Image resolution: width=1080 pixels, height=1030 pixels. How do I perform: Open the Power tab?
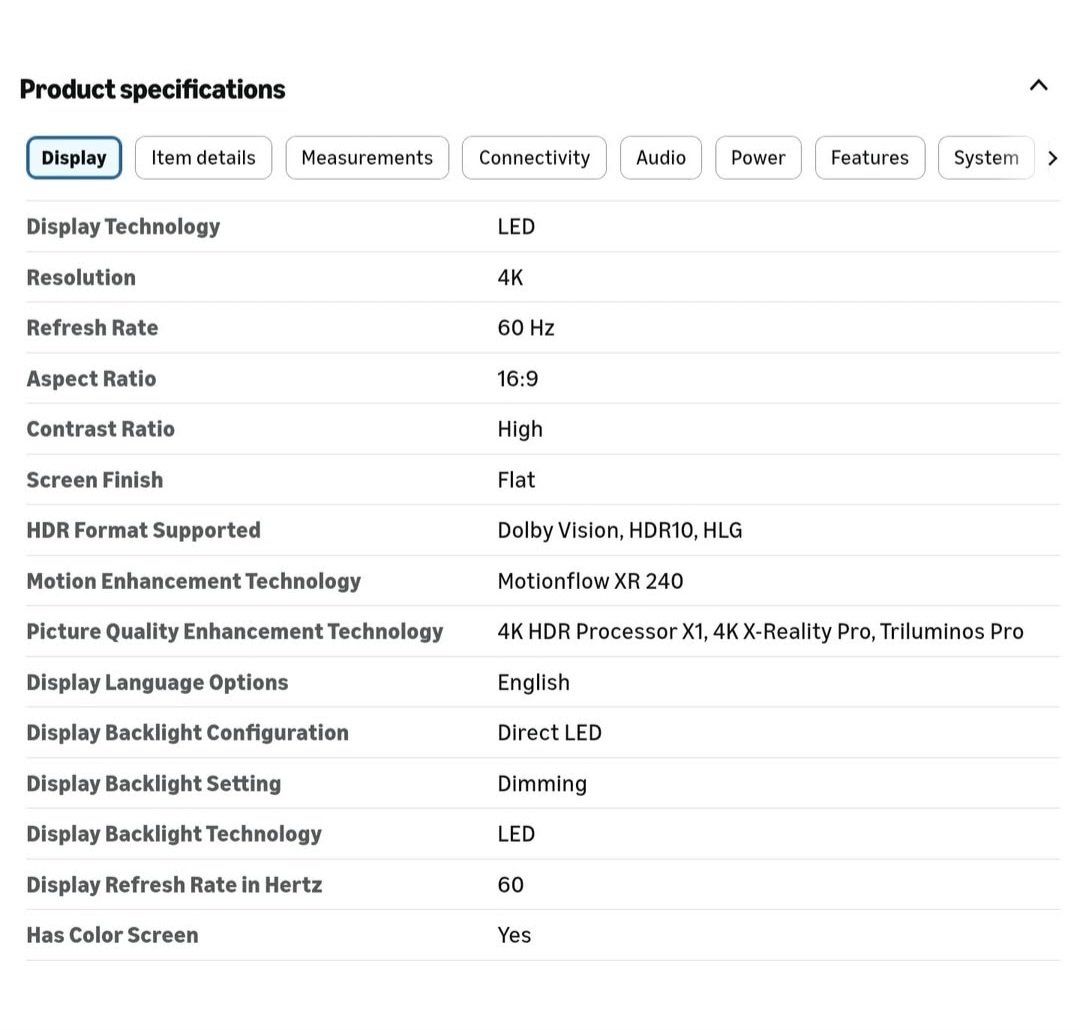point(758,158)
